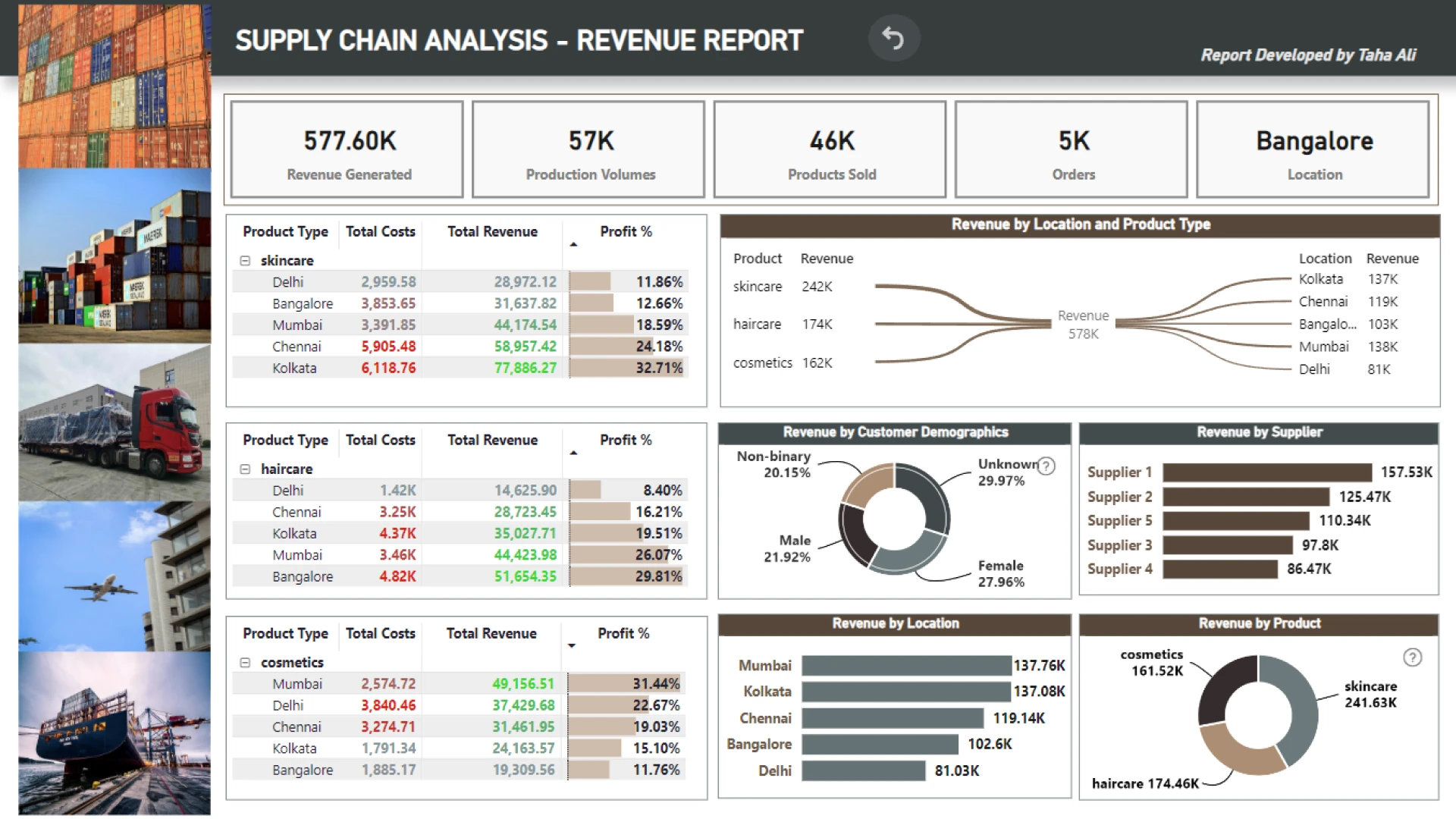
Task: Collapse the cosmetics group row
Action: [x=245, y=663]
